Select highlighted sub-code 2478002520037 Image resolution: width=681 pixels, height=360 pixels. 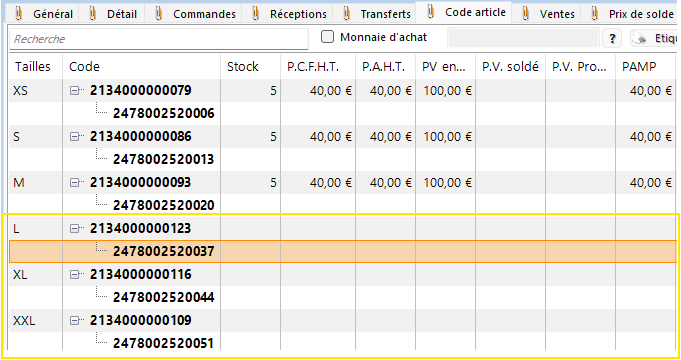164,251
